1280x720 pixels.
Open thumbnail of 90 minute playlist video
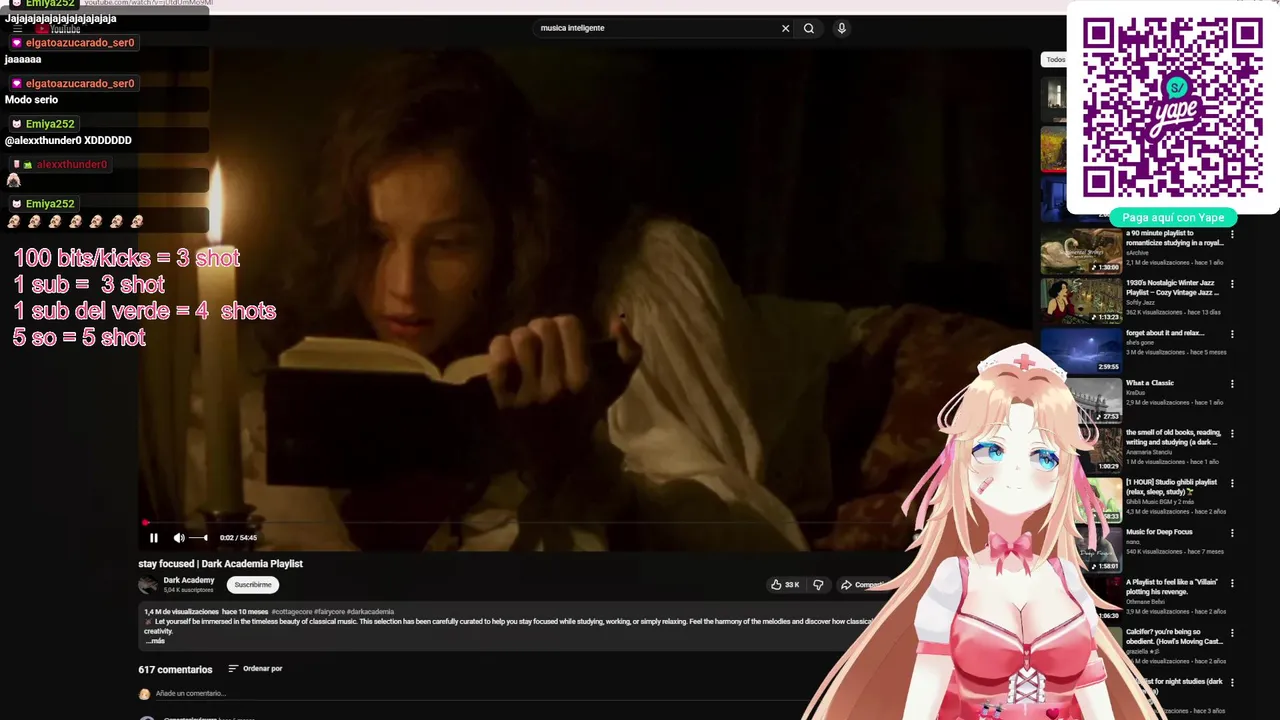[1081, 251]
